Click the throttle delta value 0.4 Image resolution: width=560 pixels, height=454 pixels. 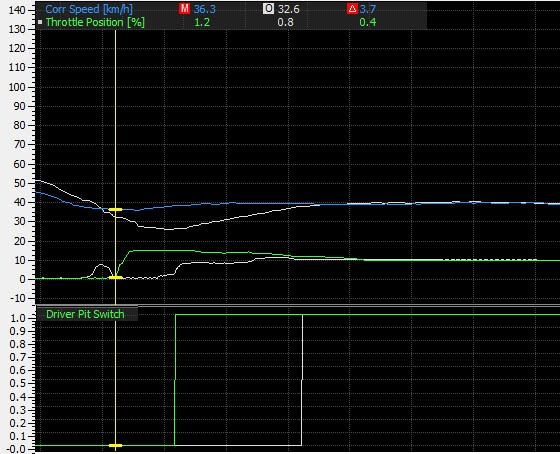click(368, 22)
